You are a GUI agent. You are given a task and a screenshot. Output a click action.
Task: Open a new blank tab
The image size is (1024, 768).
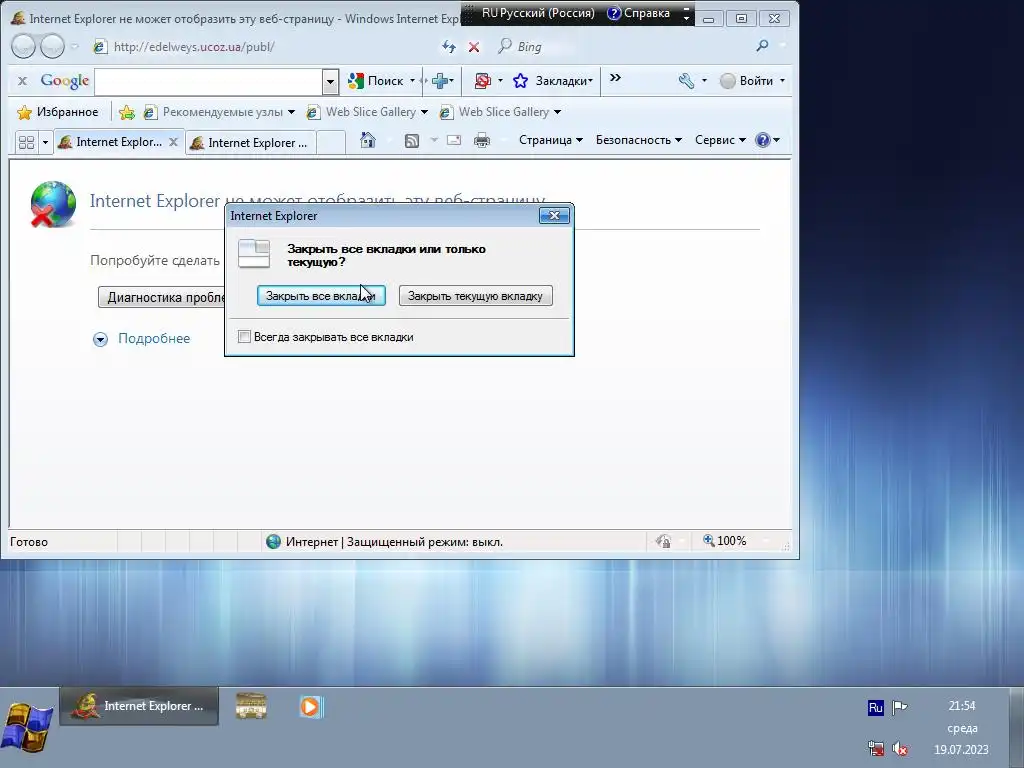click(x=331, y=142)
